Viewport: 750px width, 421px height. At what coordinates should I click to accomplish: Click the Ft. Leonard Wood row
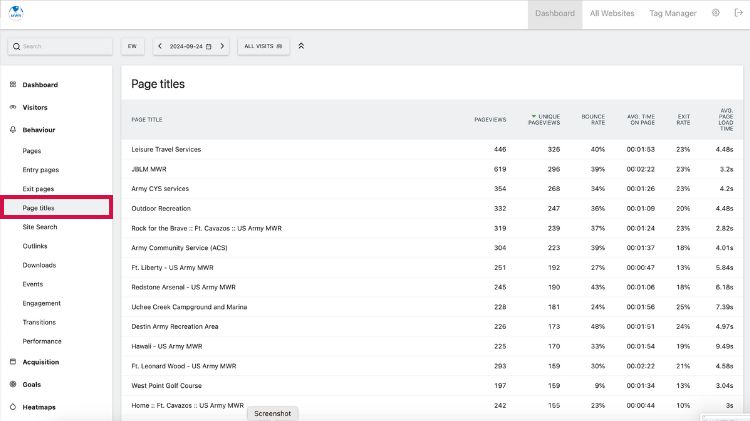coord(432,366)
